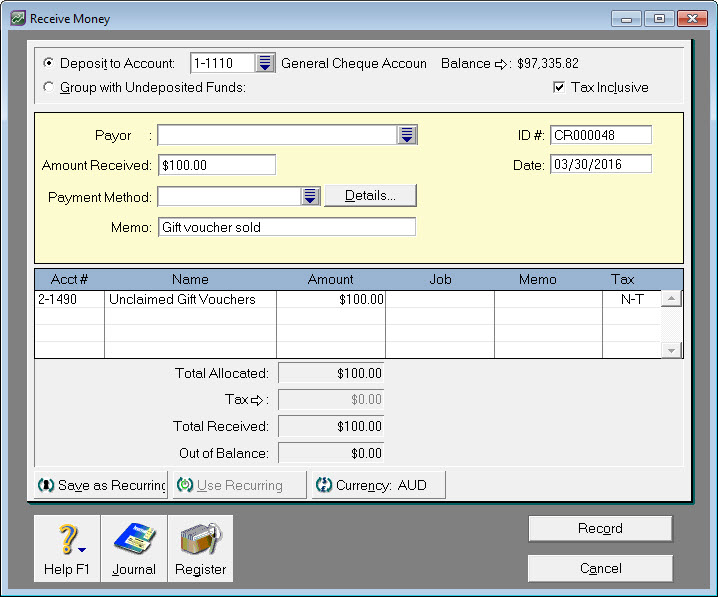
Task: Open the Journal icon button
Action: tap(134, 548)
